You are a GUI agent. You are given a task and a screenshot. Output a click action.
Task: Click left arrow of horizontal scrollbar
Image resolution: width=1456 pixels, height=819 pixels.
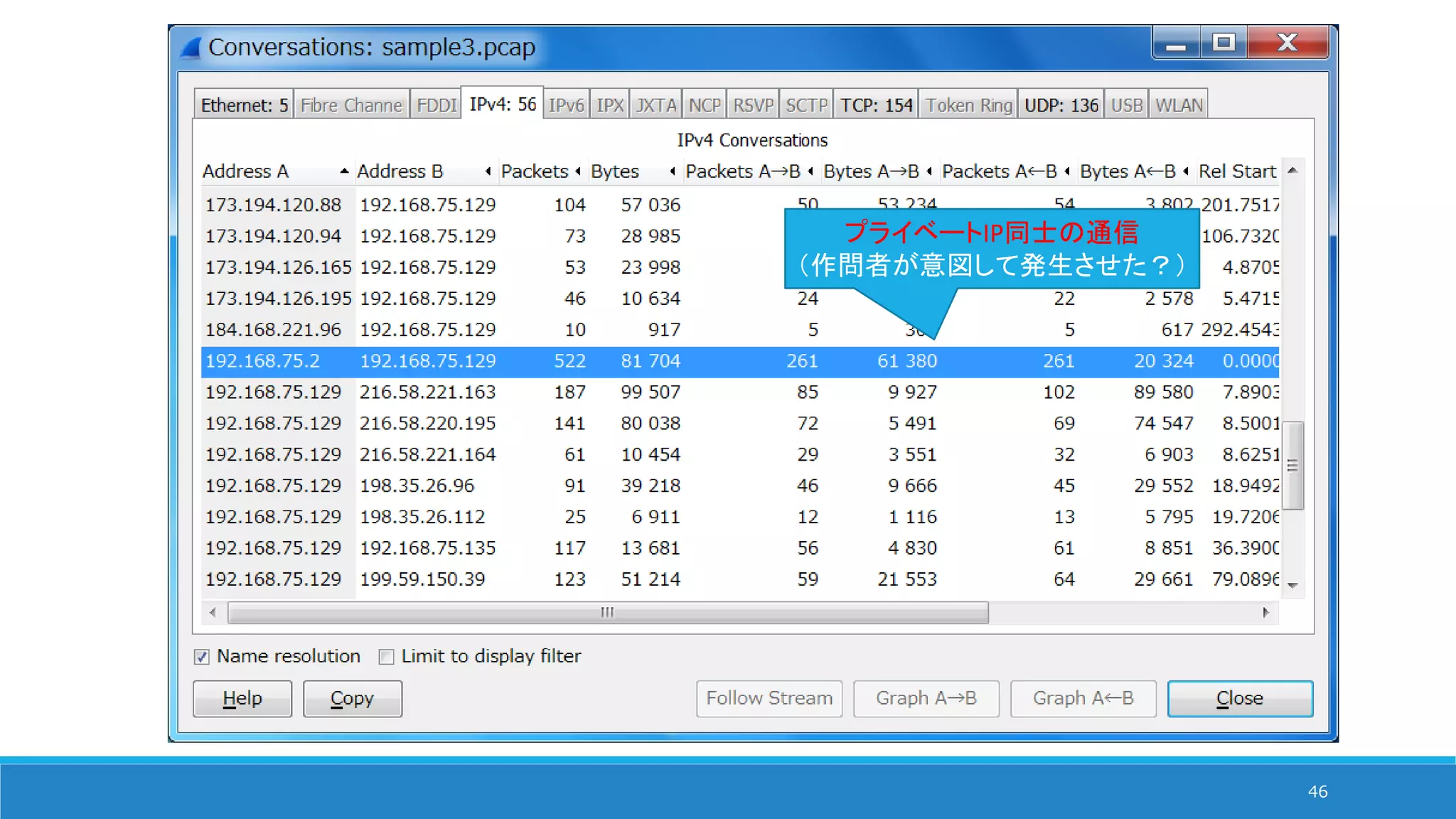click(x=213, y=612)
